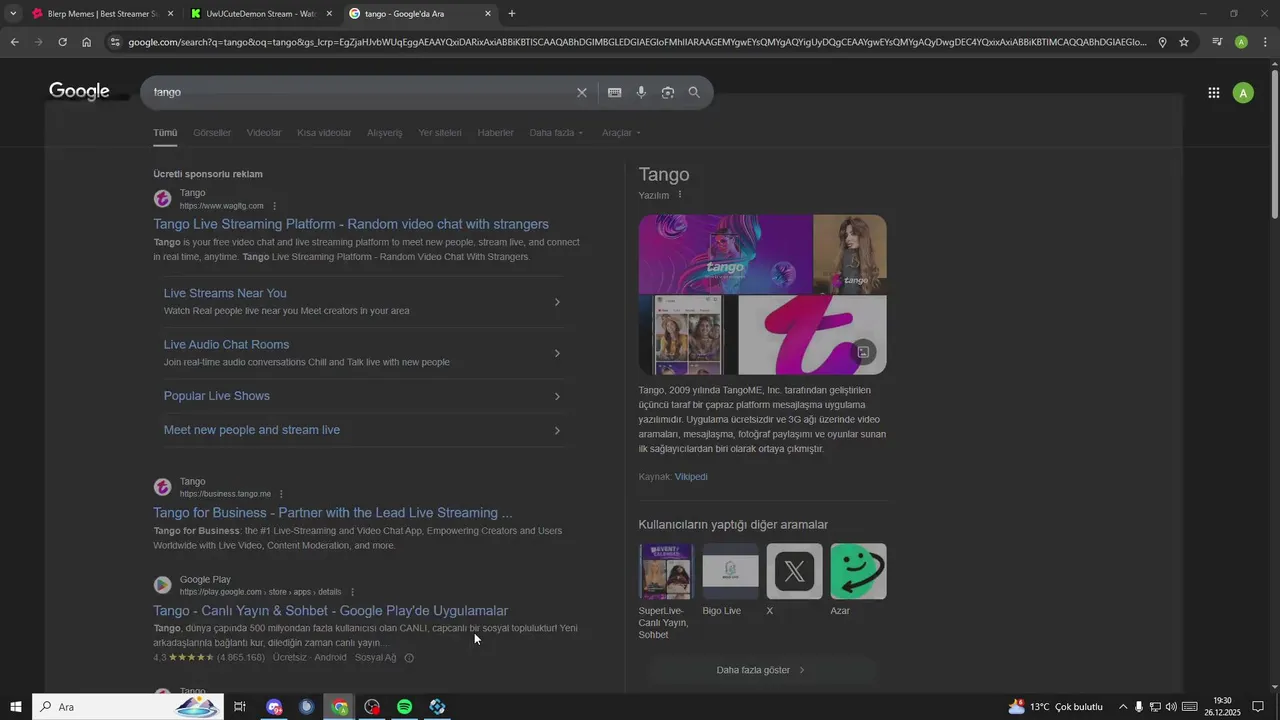Click the Windows taskbar search box

click(127, 707)
